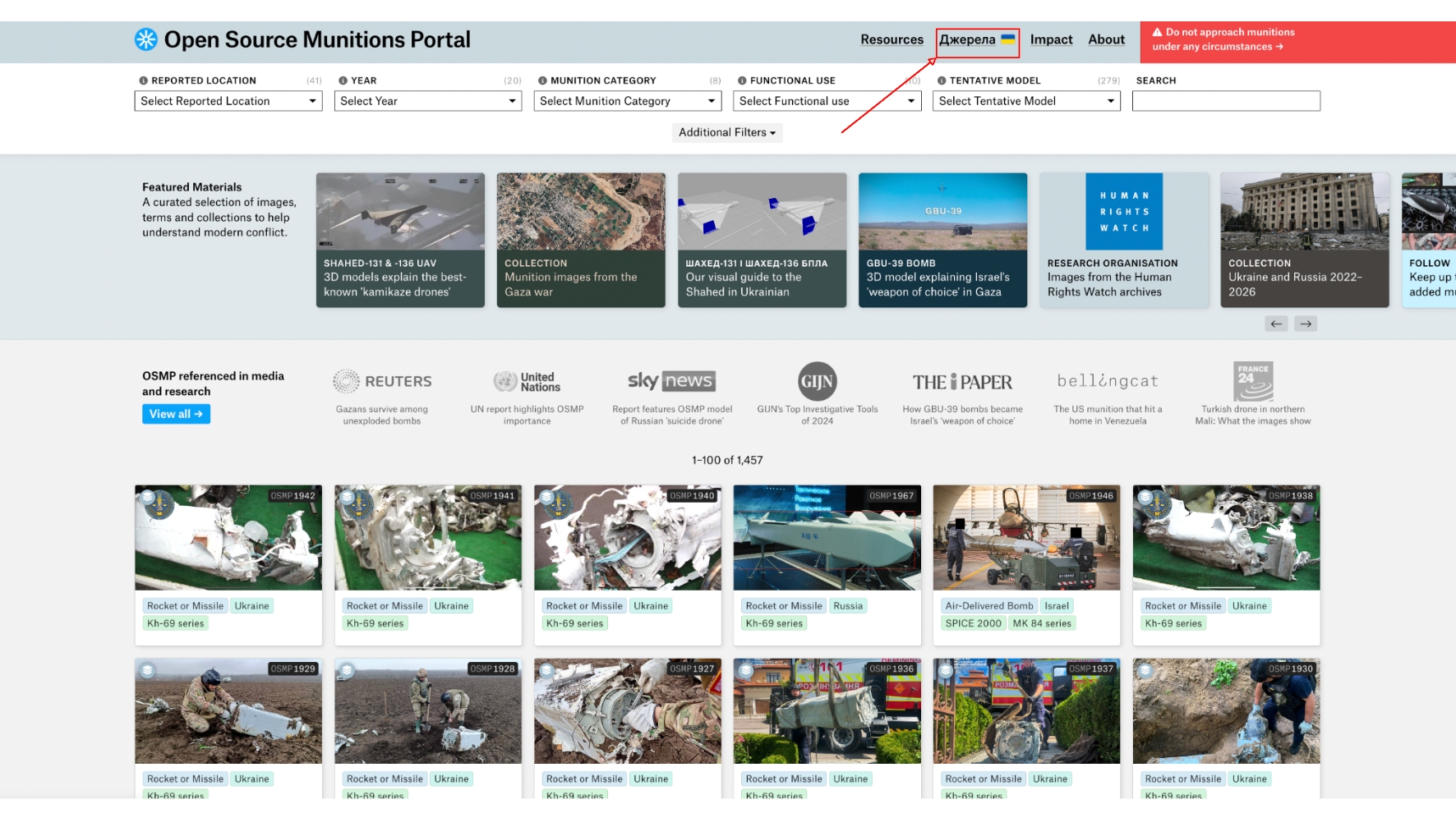Click the GIJN circular logo
This screenshot has height=818, width=1456.
tap(817, 381)
